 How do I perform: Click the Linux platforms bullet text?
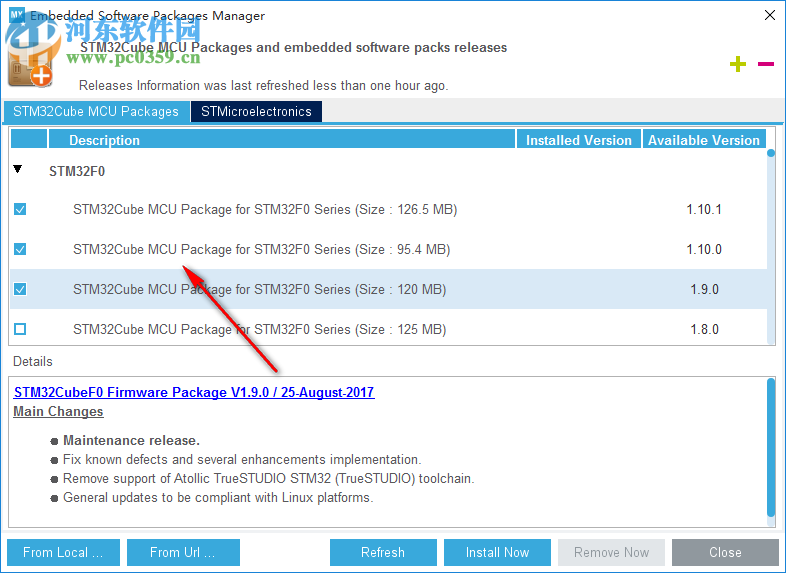click(218, 498)
